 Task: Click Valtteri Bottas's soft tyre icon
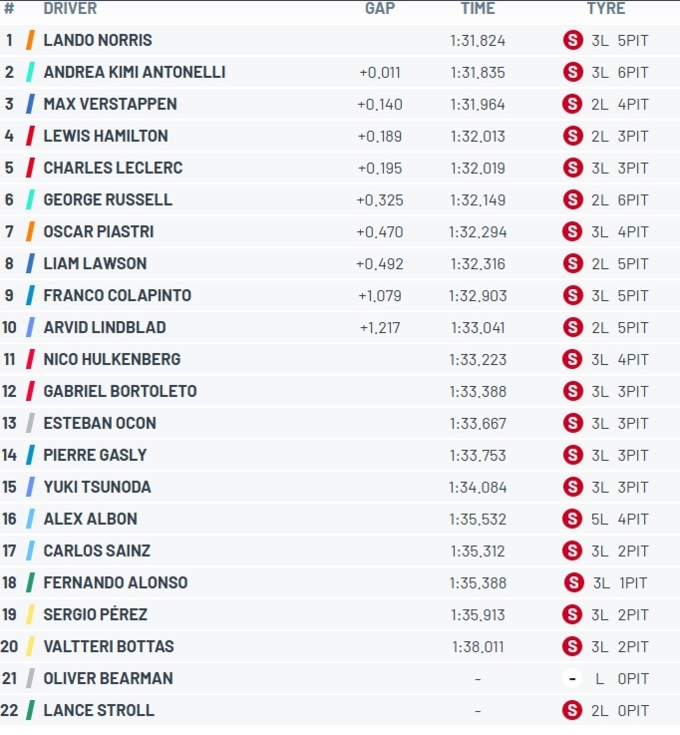point(573,646)
